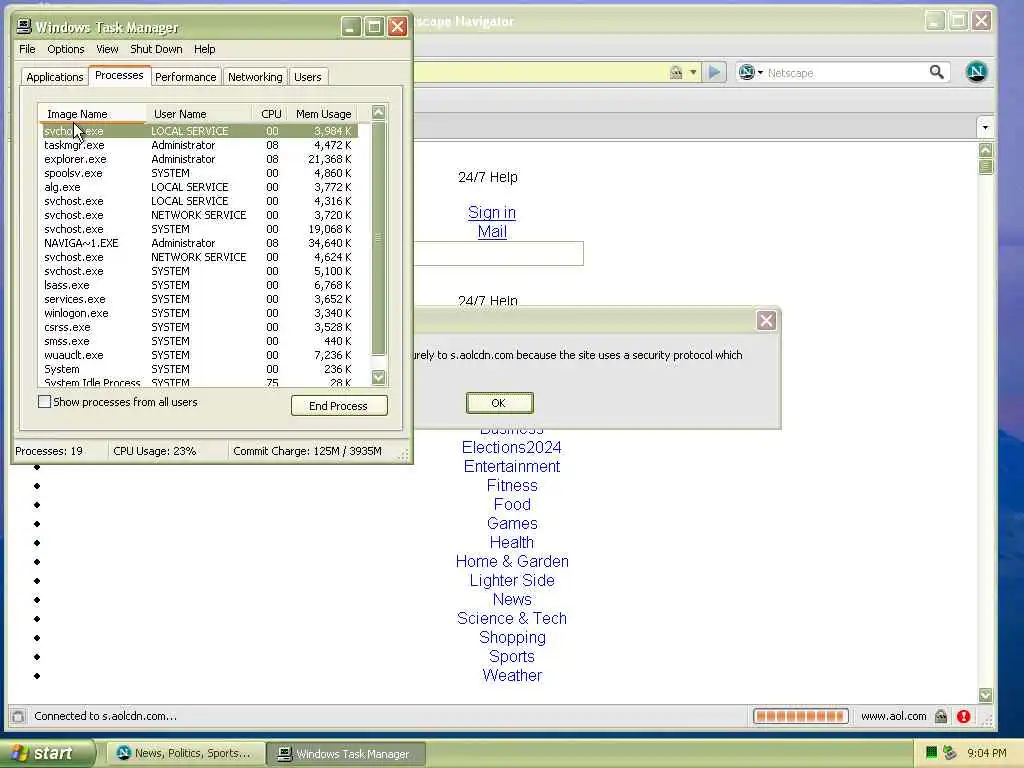Click the Weather link

pos(512,675)
